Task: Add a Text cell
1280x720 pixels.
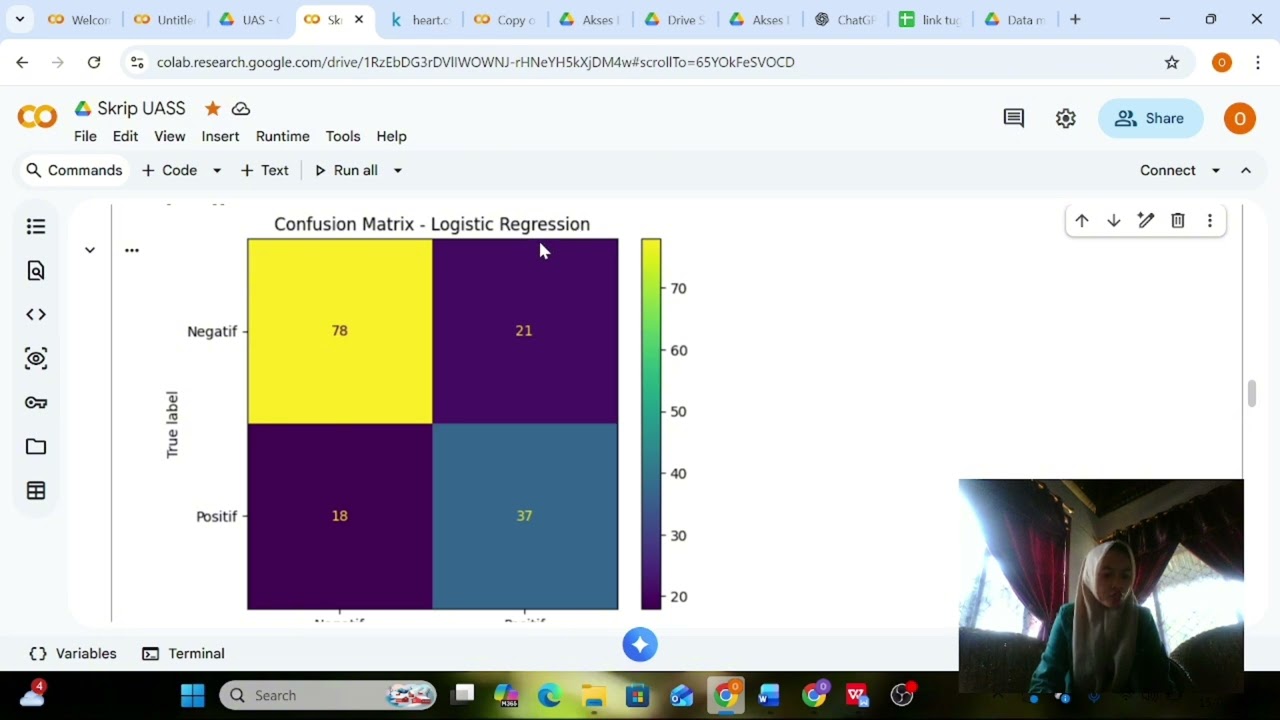Action: click(265, 171)
